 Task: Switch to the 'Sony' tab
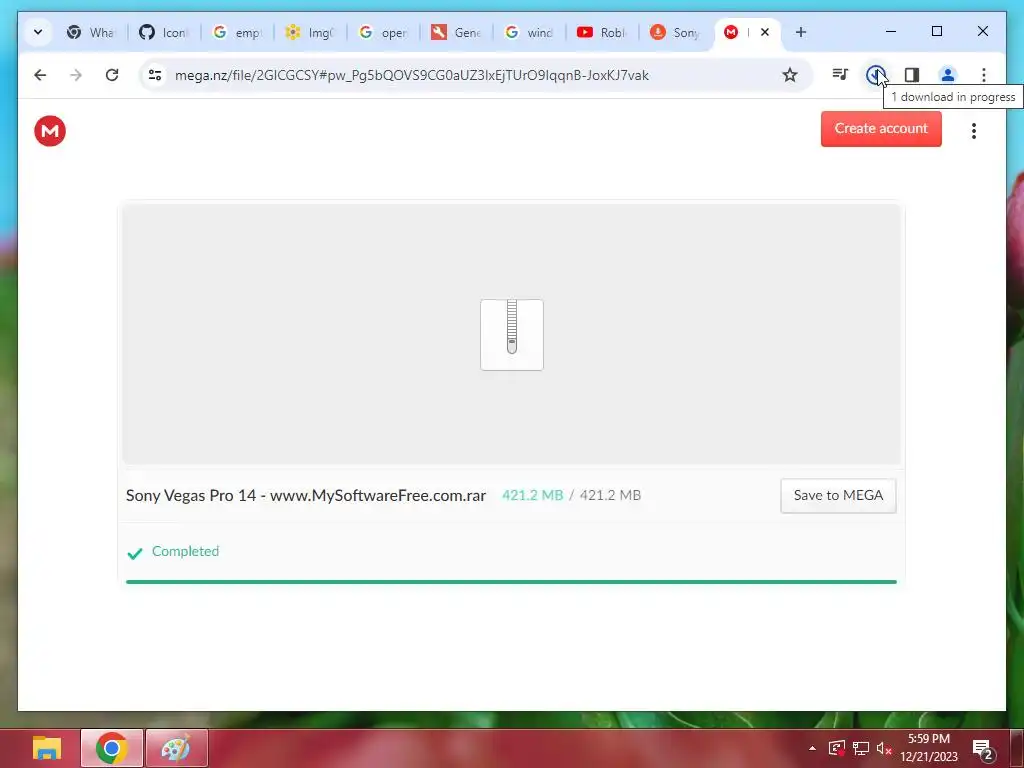pos(676,32)
